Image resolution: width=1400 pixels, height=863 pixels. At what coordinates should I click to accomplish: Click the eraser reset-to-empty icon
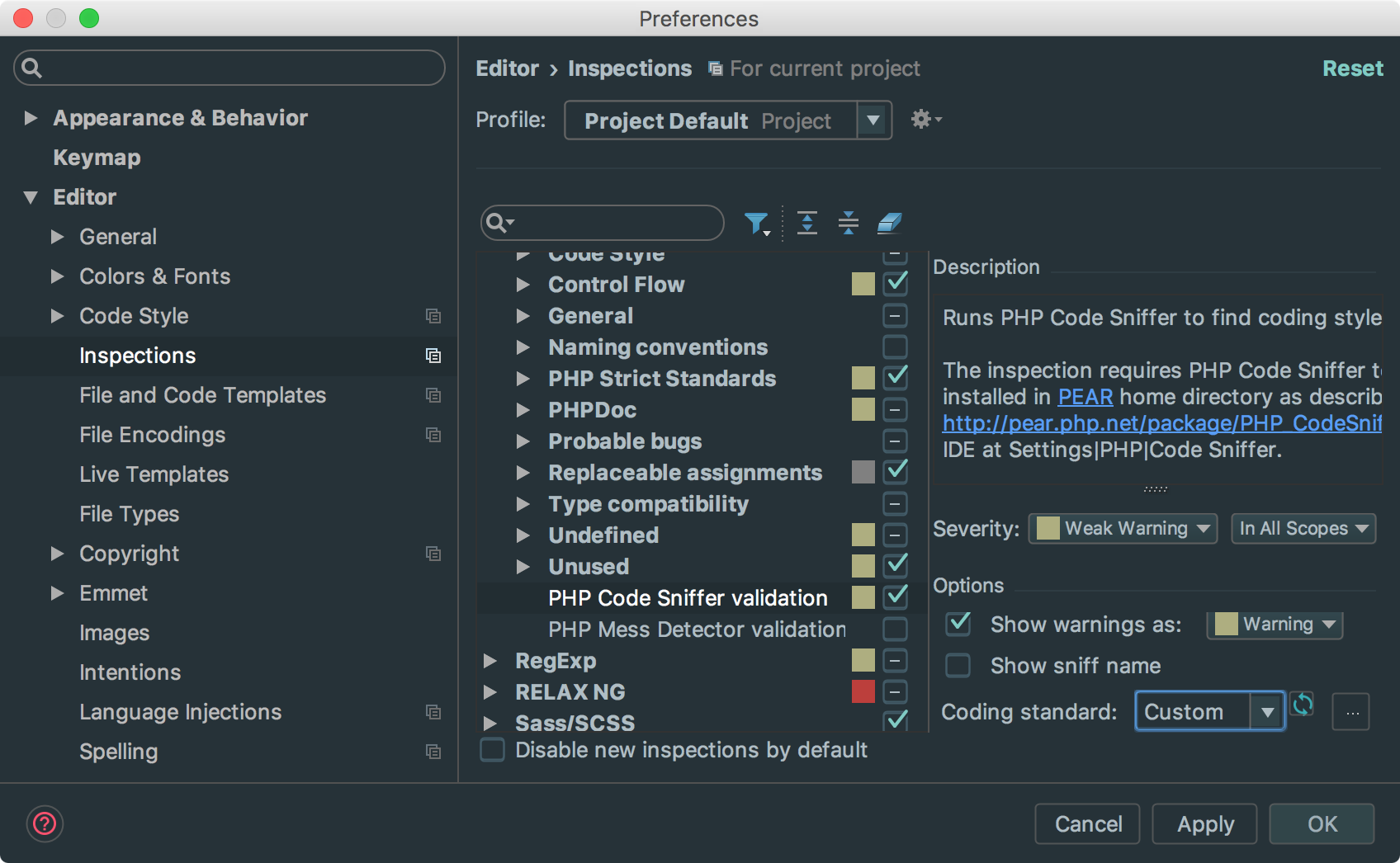click(889, 223)
